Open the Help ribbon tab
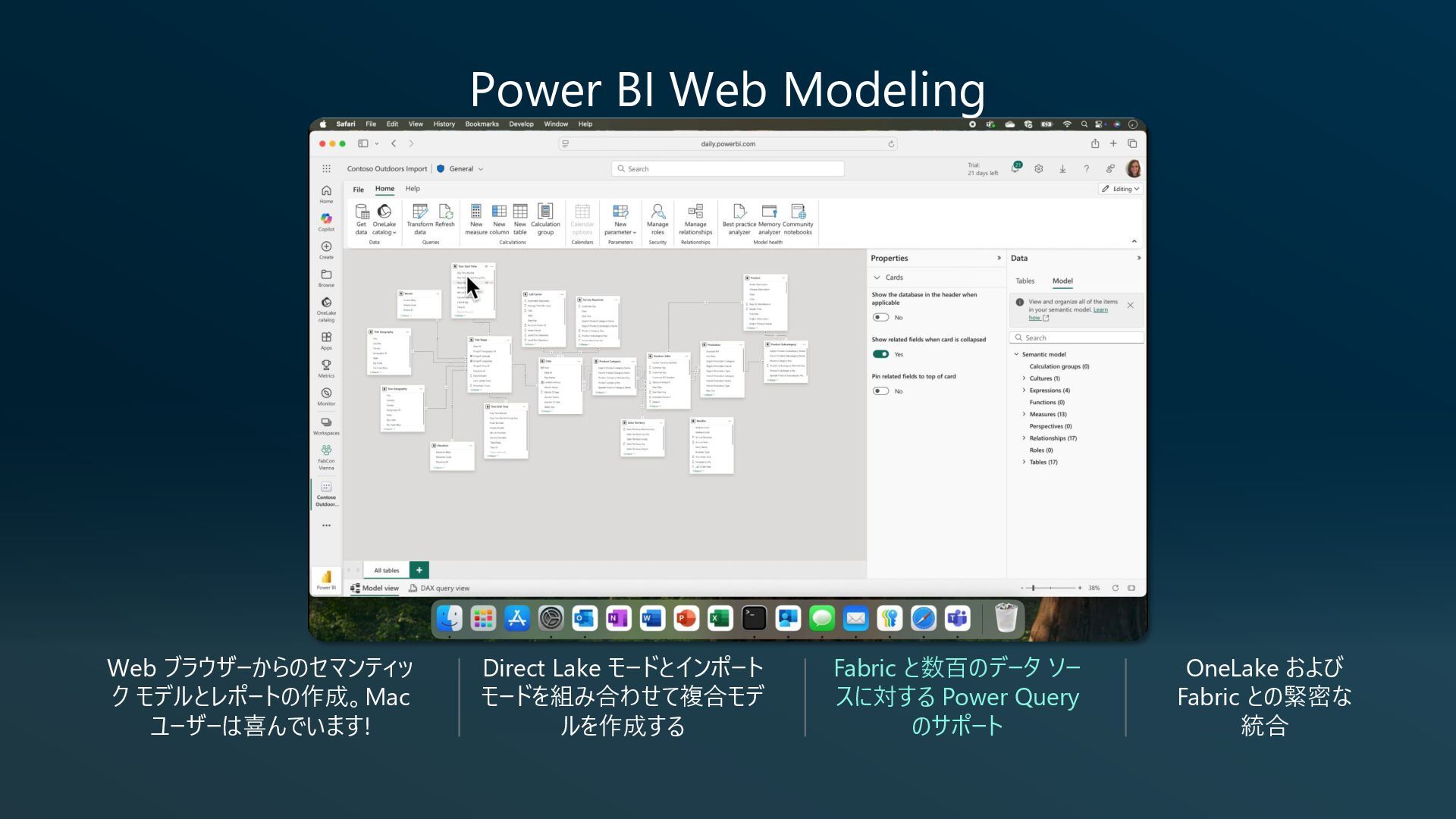 pyautogui.click(x=413, y=189)
